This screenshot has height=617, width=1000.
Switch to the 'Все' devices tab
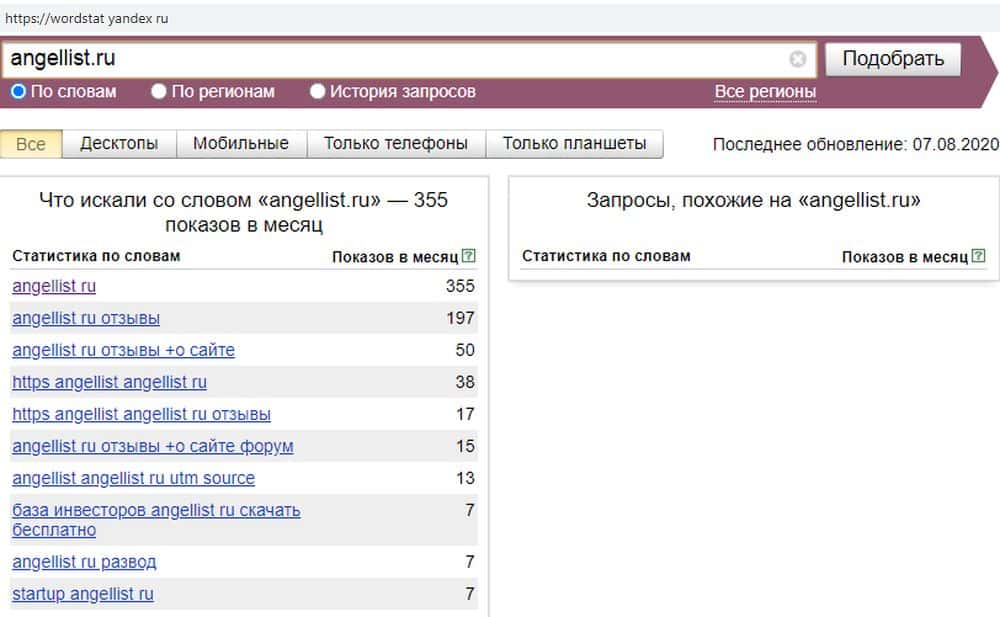pos(31,143)
